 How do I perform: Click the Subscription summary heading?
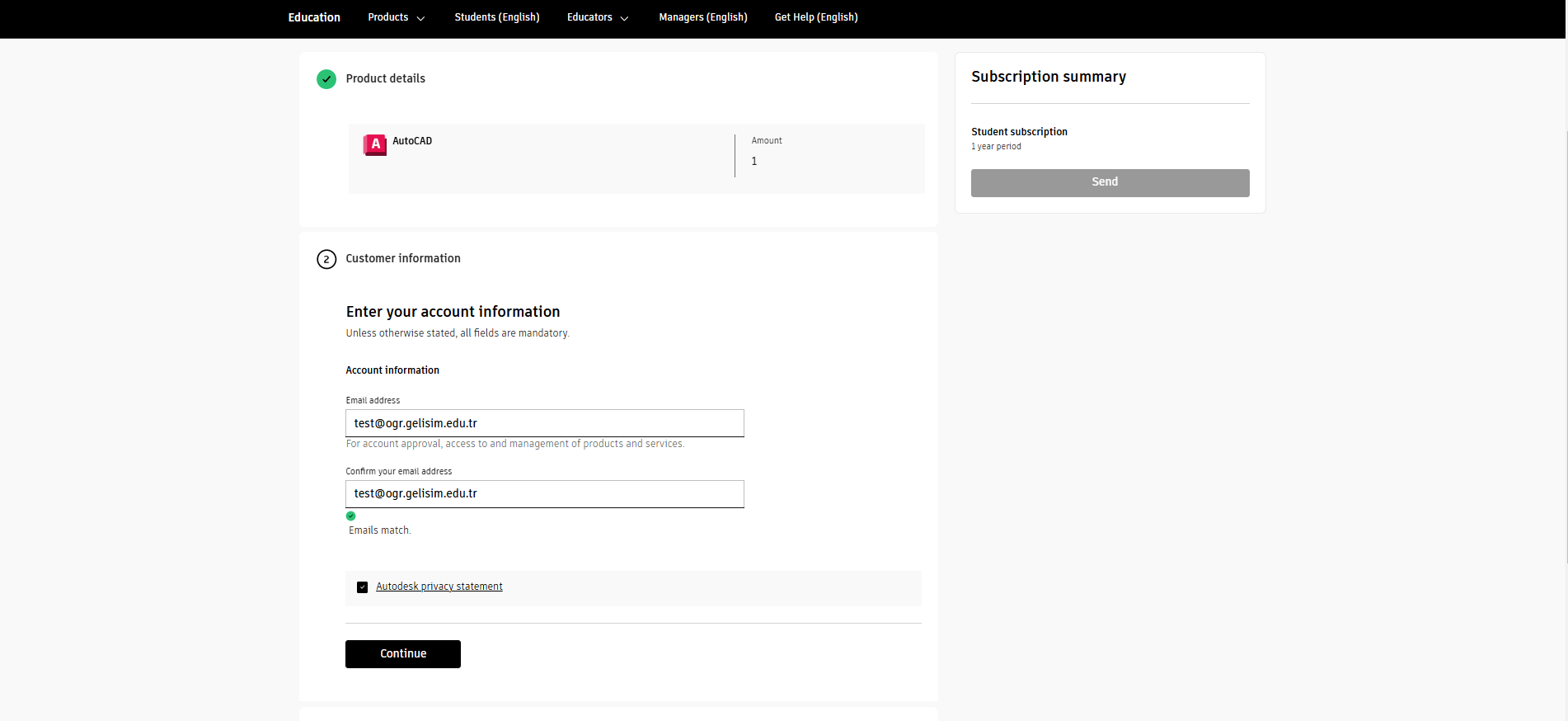click(x=1049, y=77)
